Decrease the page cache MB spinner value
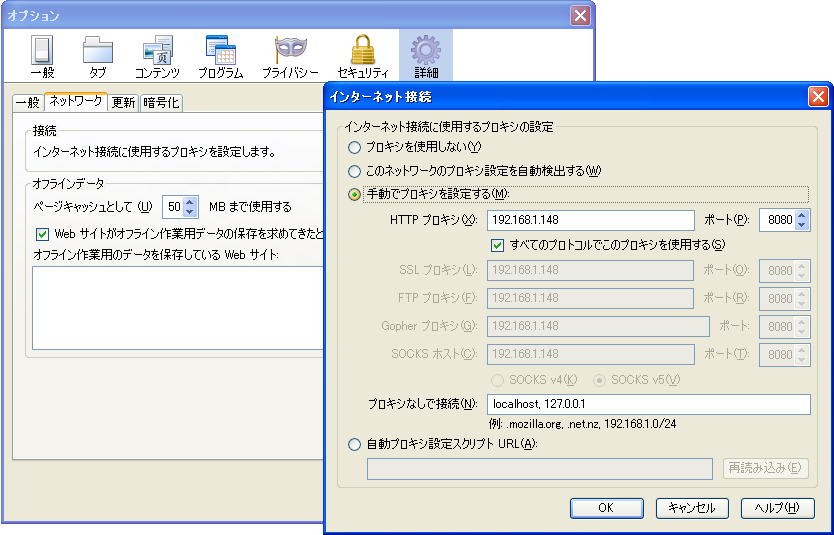834x535 pixels. point(191,212)
